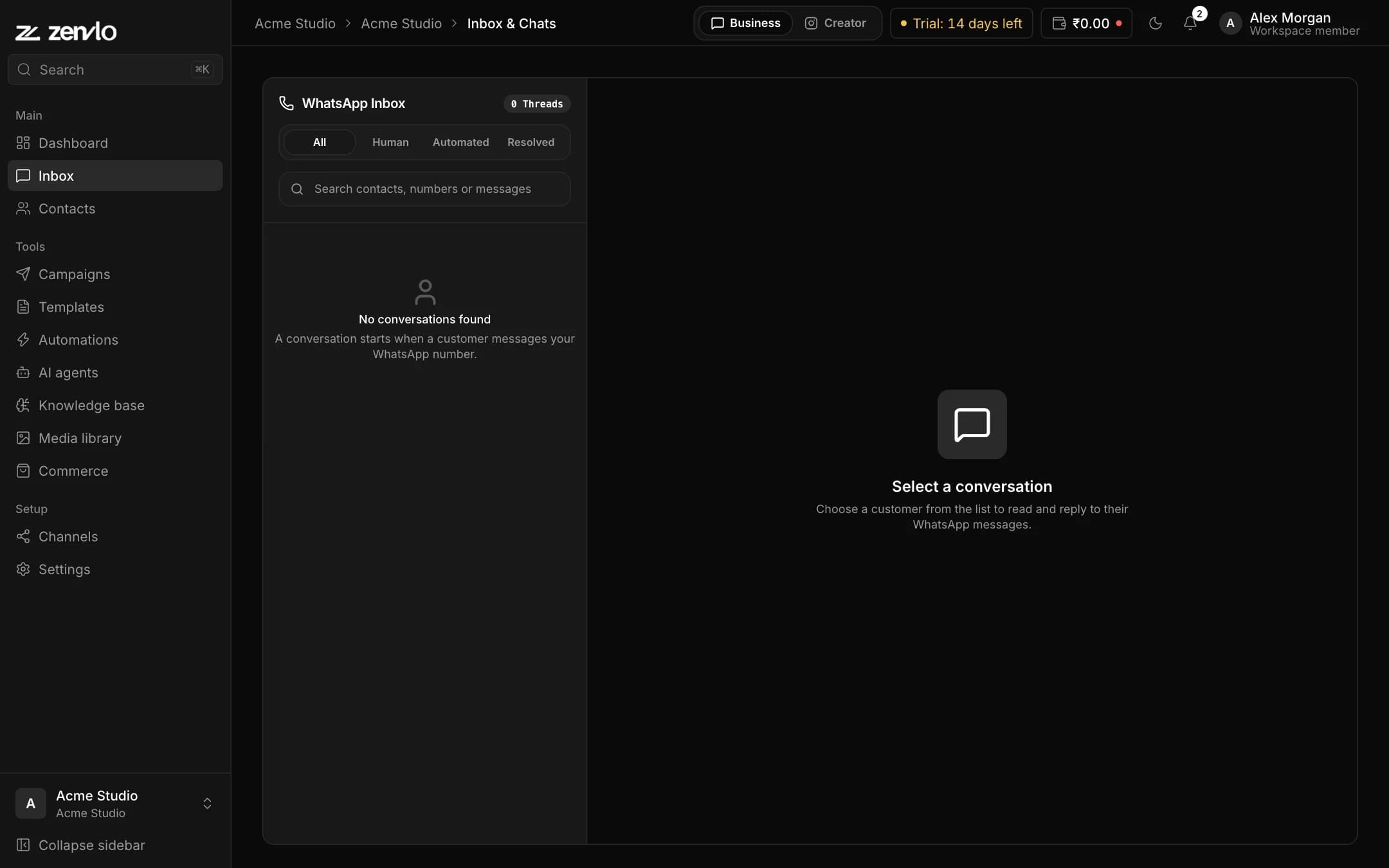Click the Automations lightning icon
This screenshot has width=1389, height=868.
pyautogui.click(x=23, y=339)
